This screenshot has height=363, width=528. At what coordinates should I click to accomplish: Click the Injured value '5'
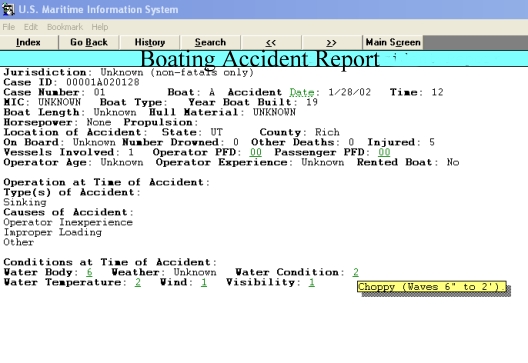[432, 142]
